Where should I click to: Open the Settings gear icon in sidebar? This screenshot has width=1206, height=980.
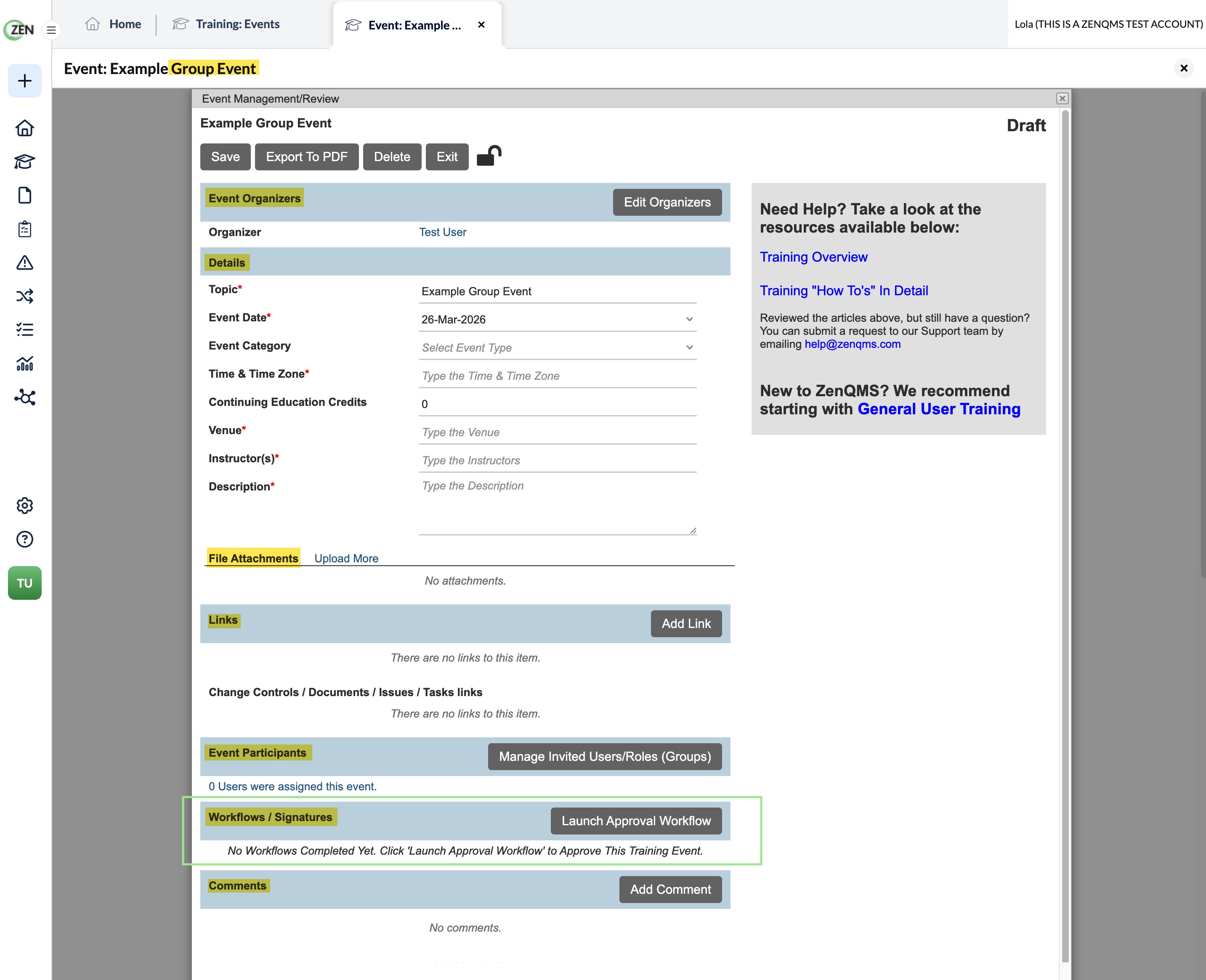[25, 506]
